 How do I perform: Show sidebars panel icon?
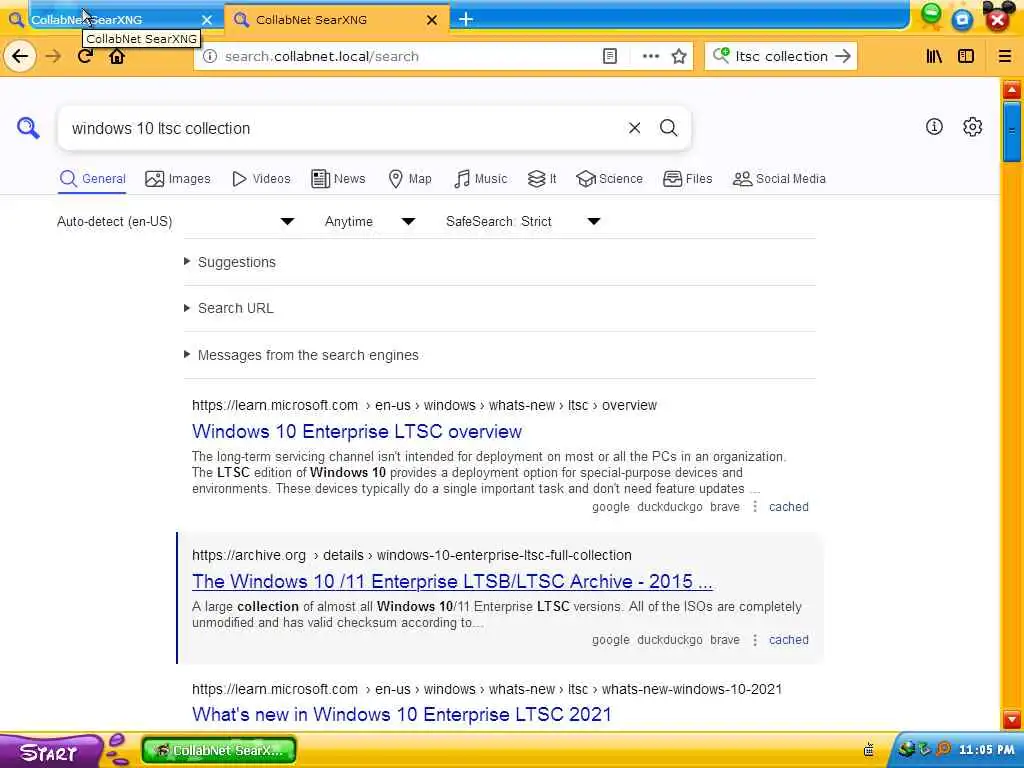pyautogui.click(x=966, y=56)
